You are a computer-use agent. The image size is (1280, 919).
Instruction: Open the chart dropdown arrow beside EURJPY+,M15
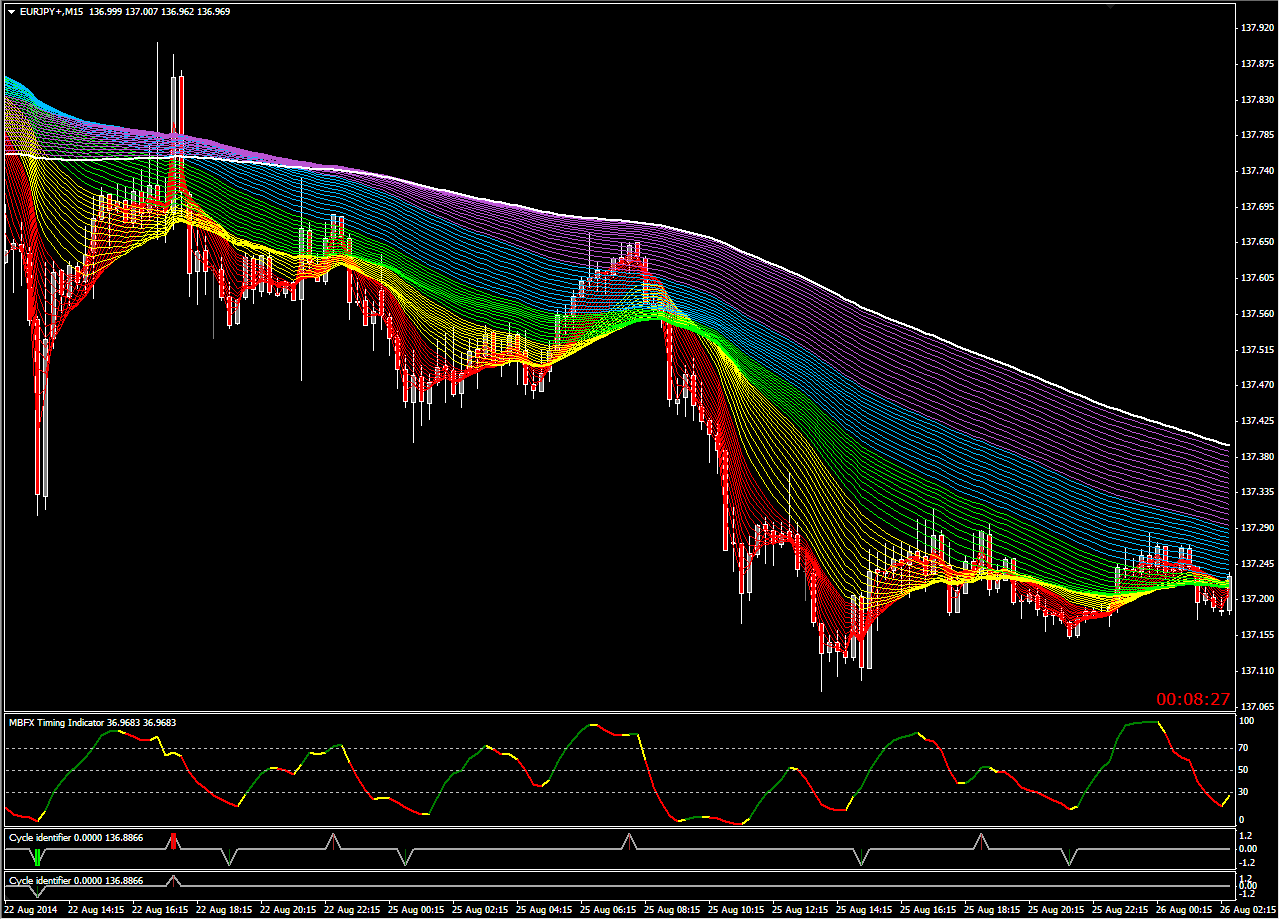click(11, 10)
